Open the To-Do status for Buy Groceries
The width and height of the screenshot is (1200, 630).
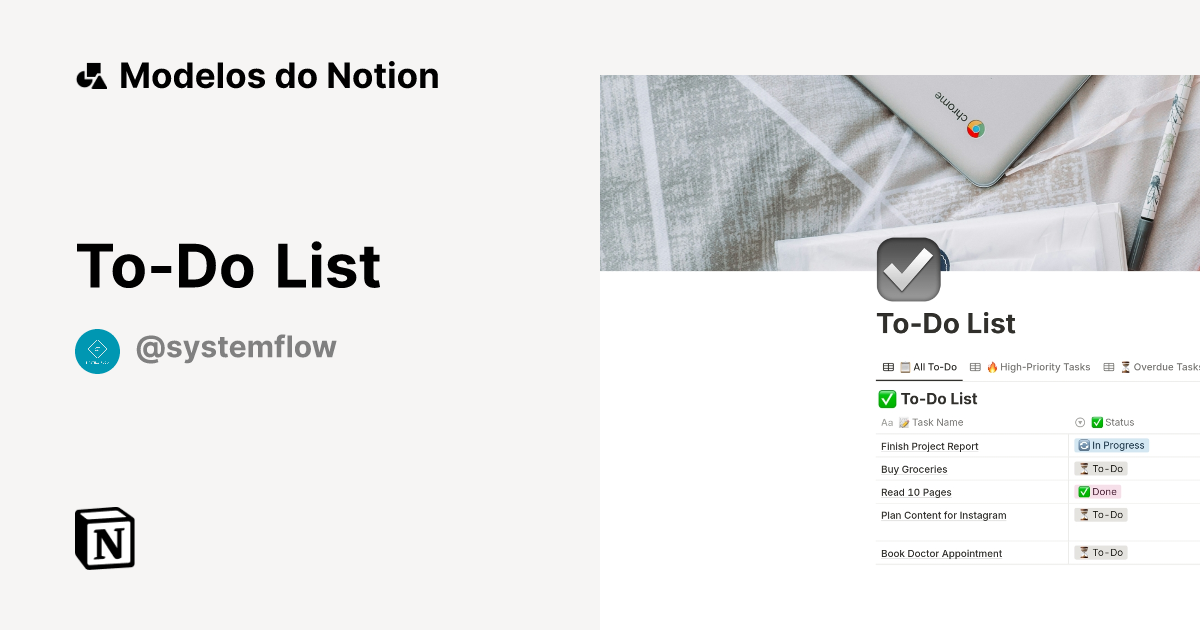pos(1100,468)
